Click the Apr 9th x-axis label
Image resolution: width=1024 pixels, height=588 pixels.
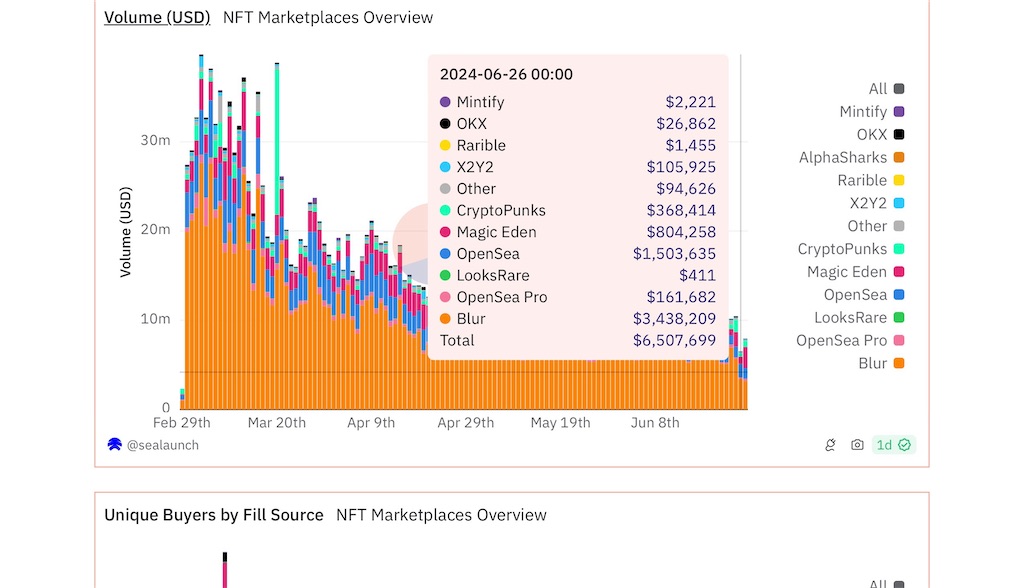coord(371,423)
